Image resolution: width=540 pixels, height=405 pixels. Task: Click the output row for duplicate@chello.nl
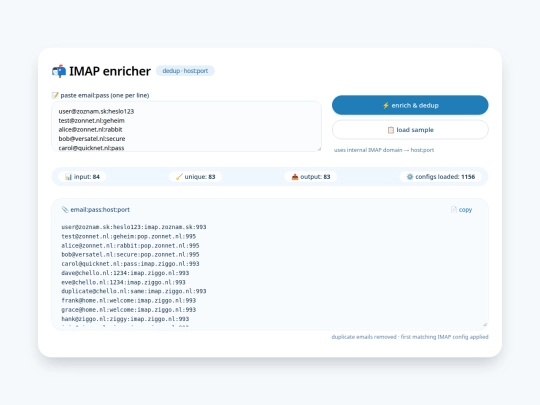point(134,291)
